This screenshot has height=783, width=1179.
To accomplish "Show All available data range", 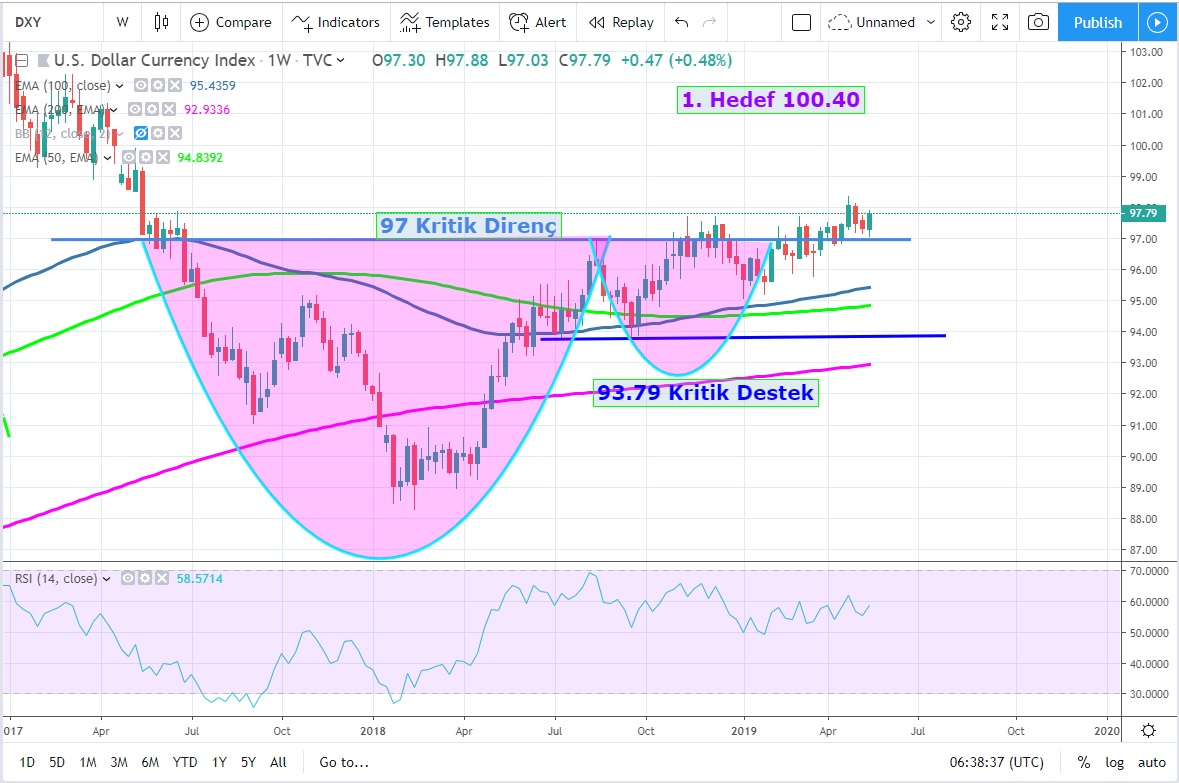I will pyautogui.click(x=278, y=762).
